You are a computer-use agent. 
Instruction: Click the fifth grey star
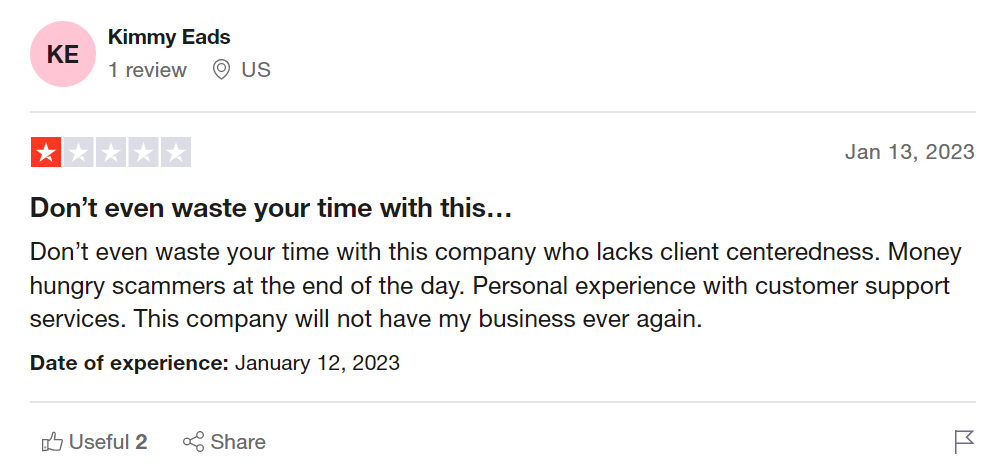click(x=176, y=152)
